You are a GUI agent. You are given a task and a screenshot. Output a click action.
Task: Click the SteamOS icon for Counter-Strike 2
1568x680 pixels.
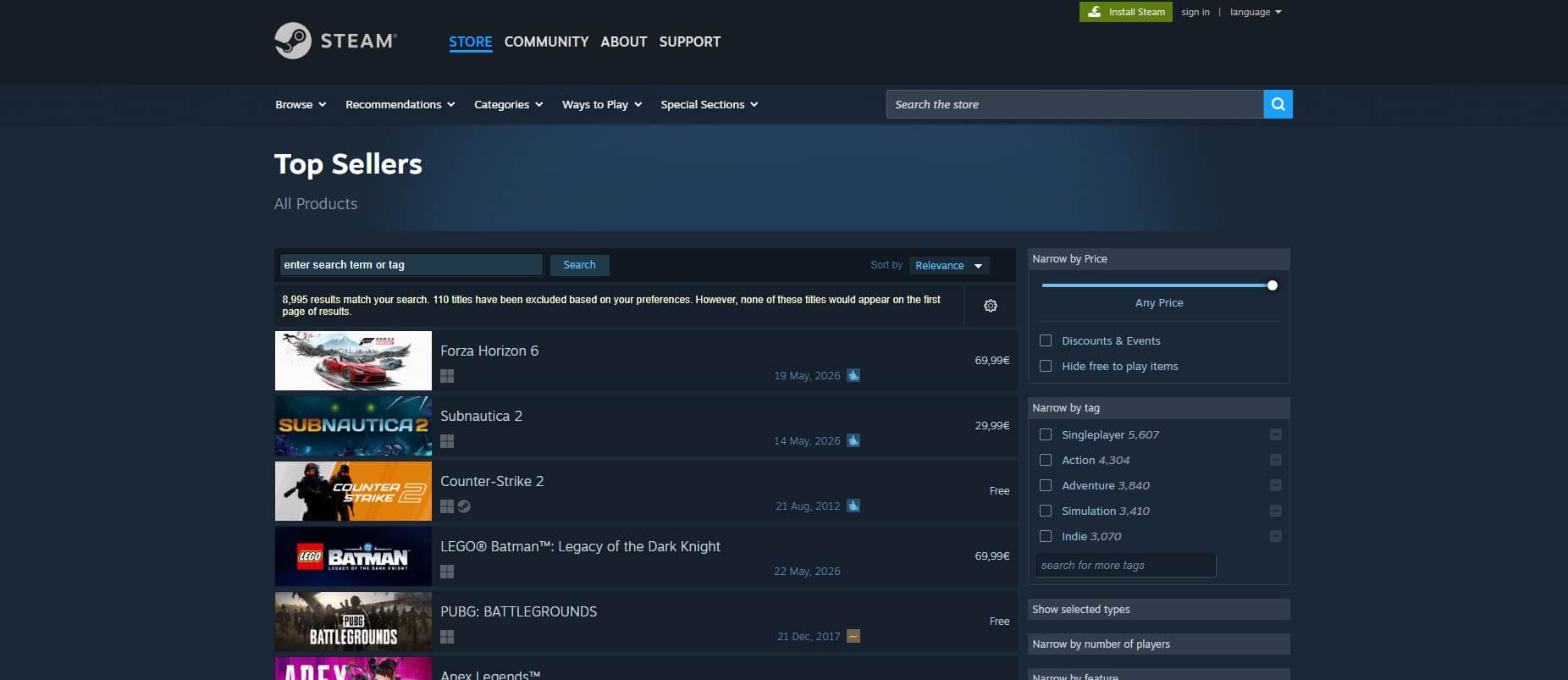tap(464, 506)
